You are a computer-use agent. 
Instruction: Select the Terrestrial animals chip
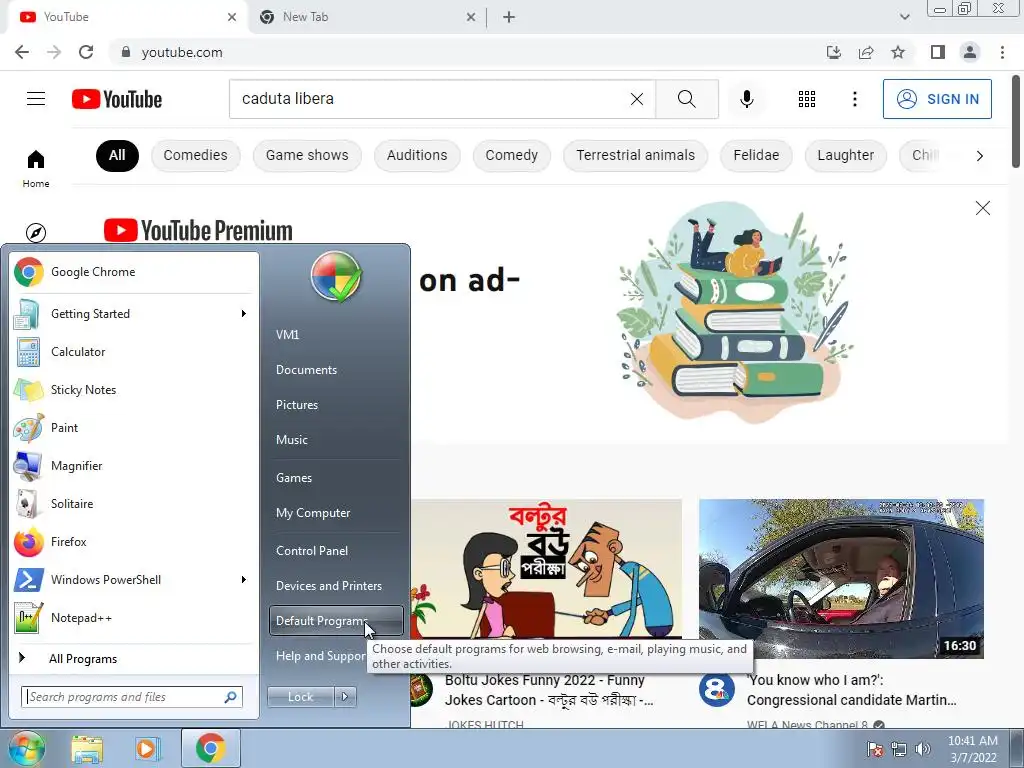[x=635, y=155]
